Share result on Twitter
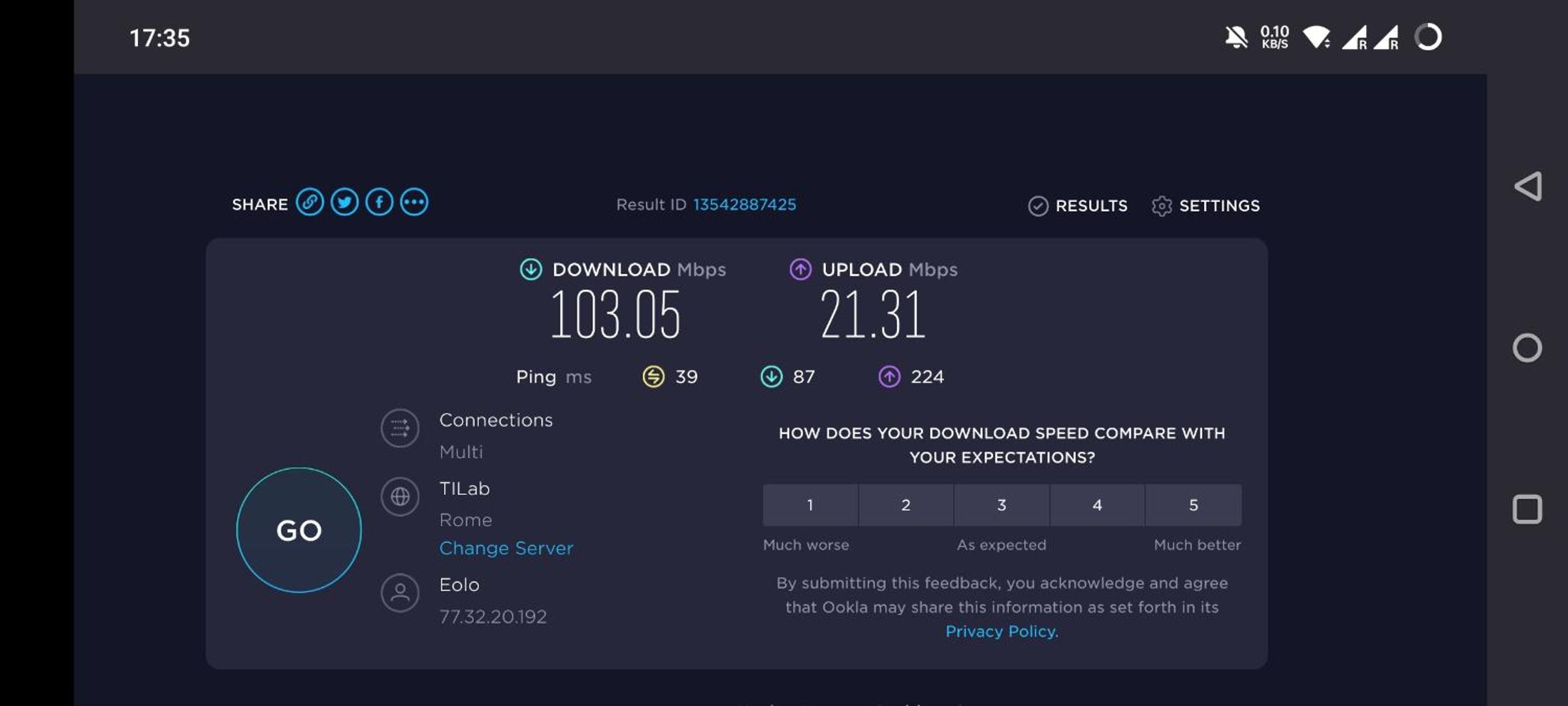1568x706 pixels. (344, 203)
